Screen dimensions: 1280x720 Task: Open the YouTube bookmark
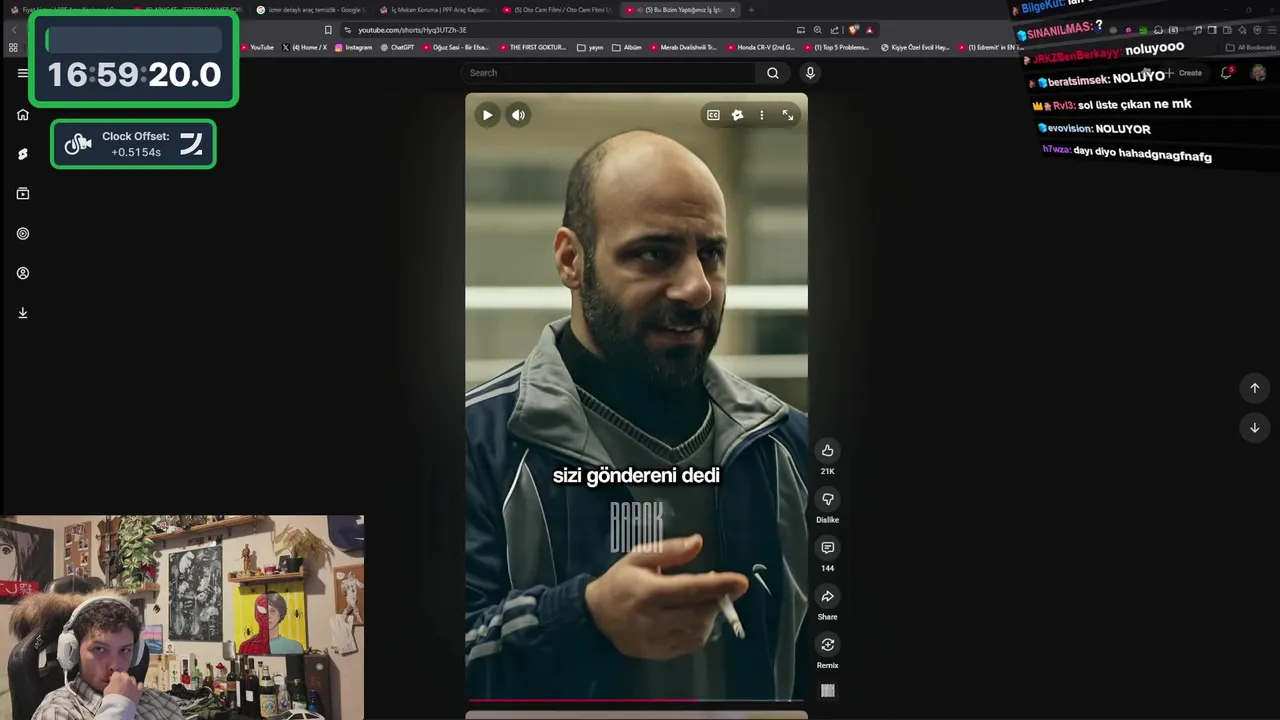256,47
